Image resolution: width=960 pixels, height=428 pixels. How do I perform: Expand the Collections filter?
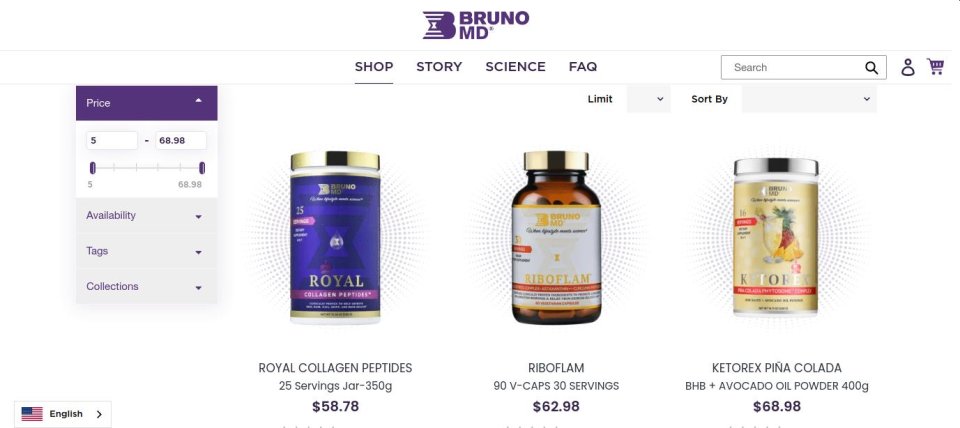coord(146,287)
